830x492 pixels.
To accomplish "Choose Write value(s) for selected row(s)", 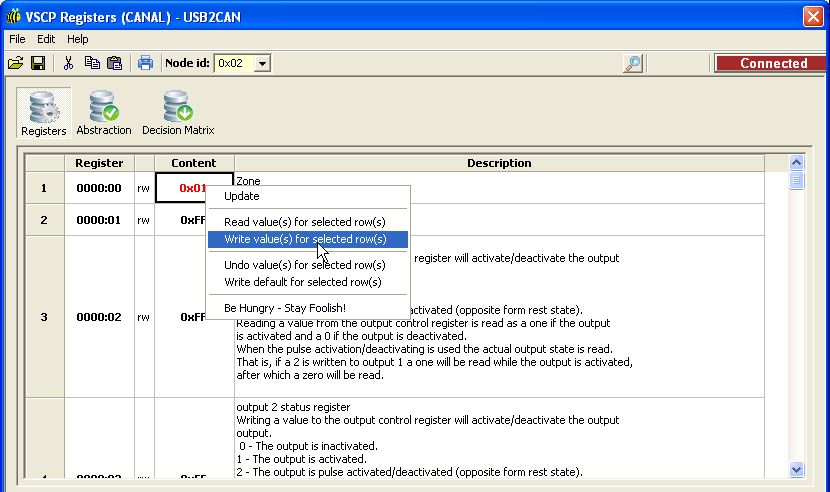I will [x=305, y=239].
